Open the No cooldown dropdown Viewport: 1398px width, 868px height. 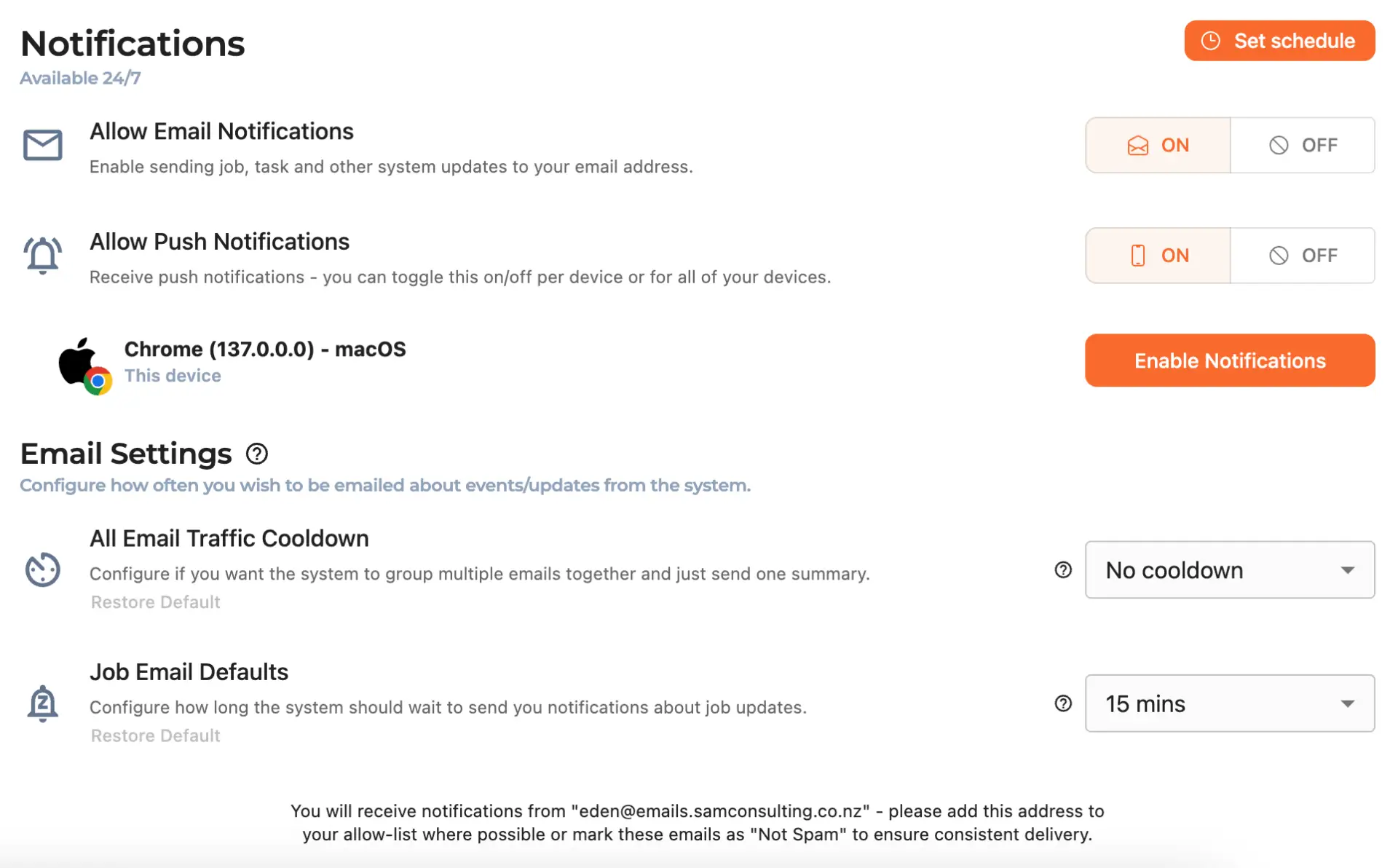pyautogui.click(x=1230, y=569)
